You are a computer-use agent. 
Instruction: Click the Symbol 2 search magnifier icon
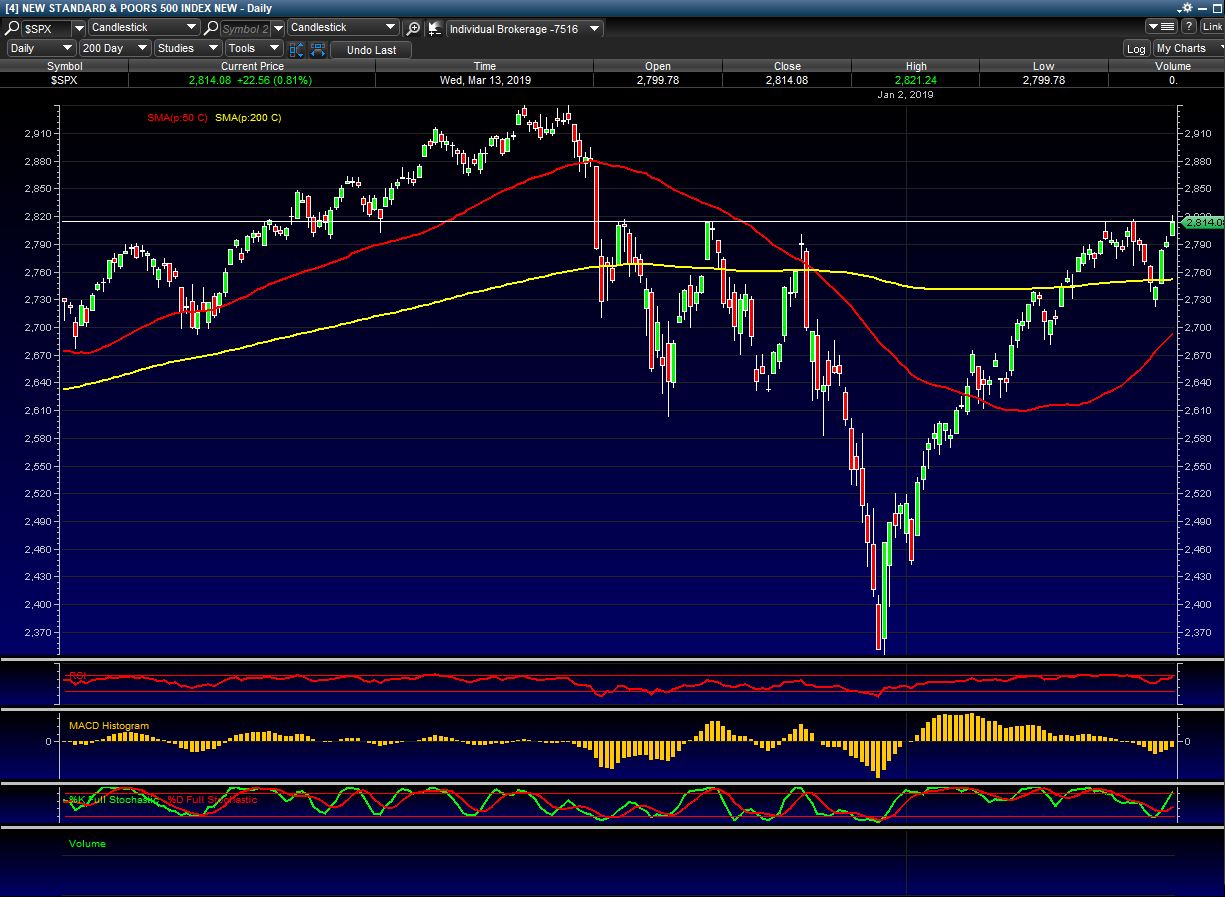pyautogui.click(x=211, y=29)
